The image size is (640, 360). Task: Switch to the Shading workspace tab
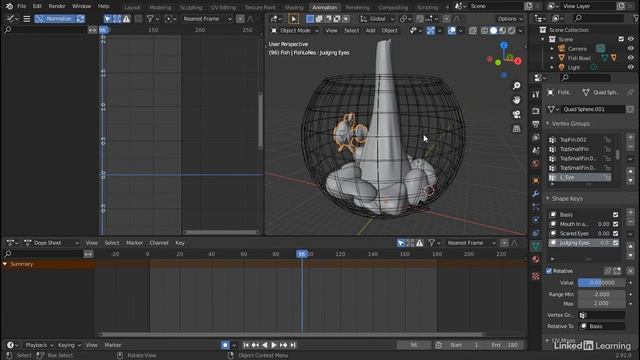pyautogui.click(x=294, y=7)
